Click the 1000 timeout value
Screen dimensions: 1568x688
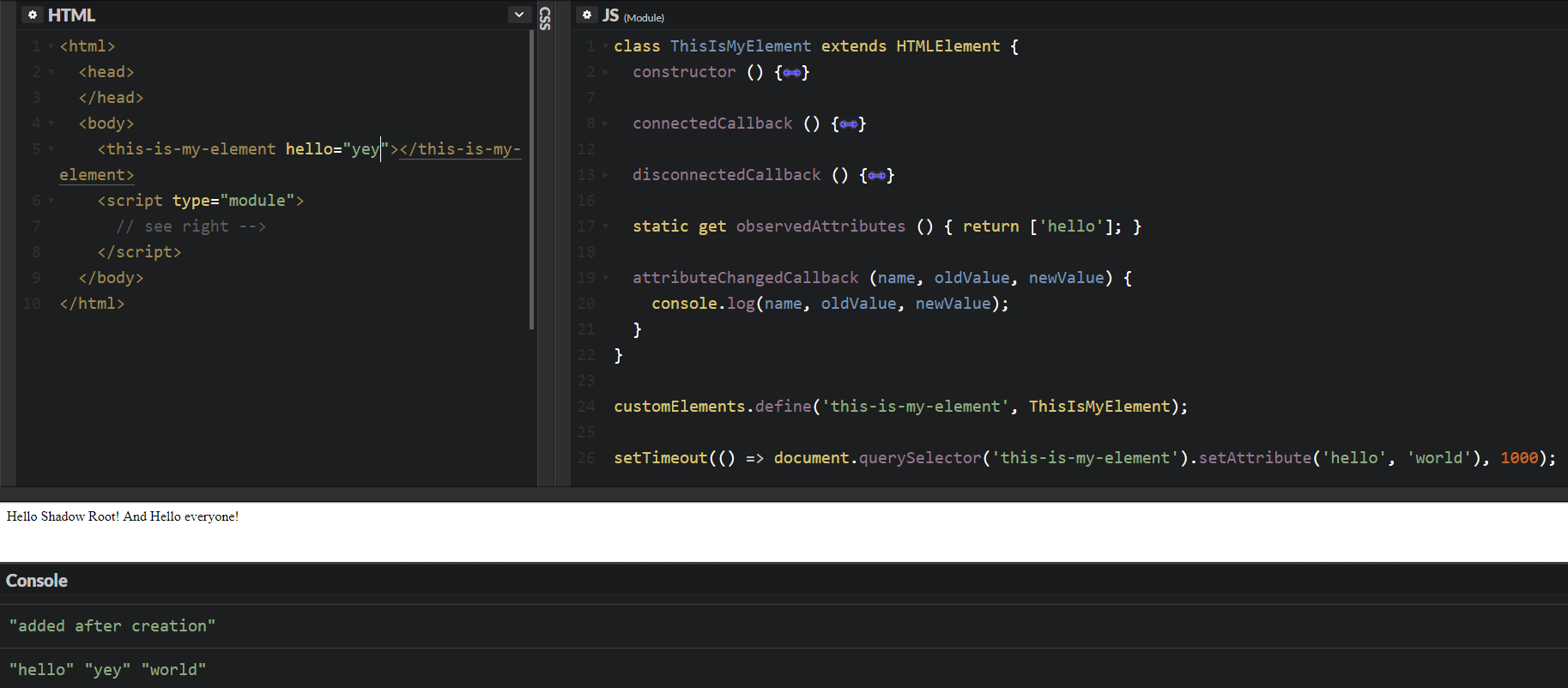point(1519,458)
